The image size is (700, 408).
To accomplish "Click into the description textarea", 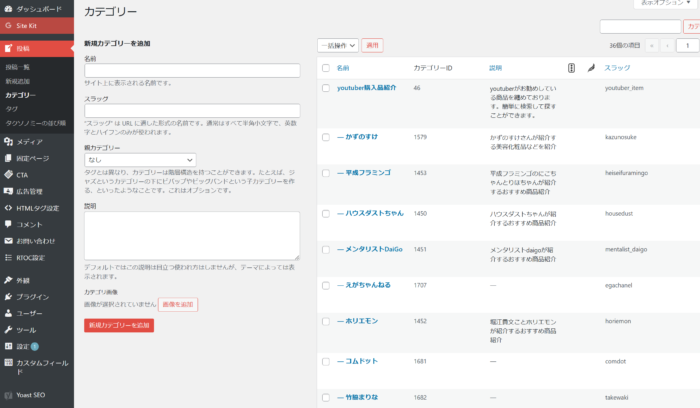I will [x=192, y=236].
